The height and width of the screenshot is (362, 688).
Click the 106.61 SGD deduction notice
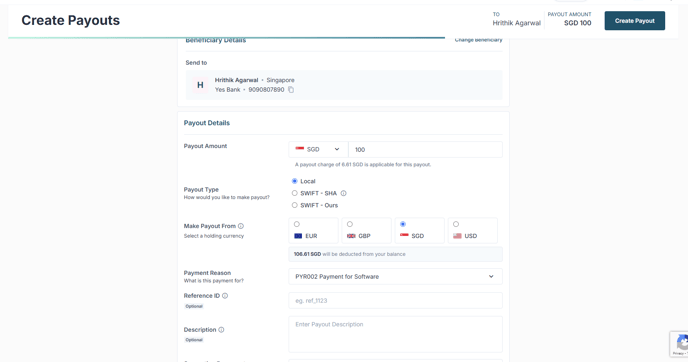[x=395, y=254]
